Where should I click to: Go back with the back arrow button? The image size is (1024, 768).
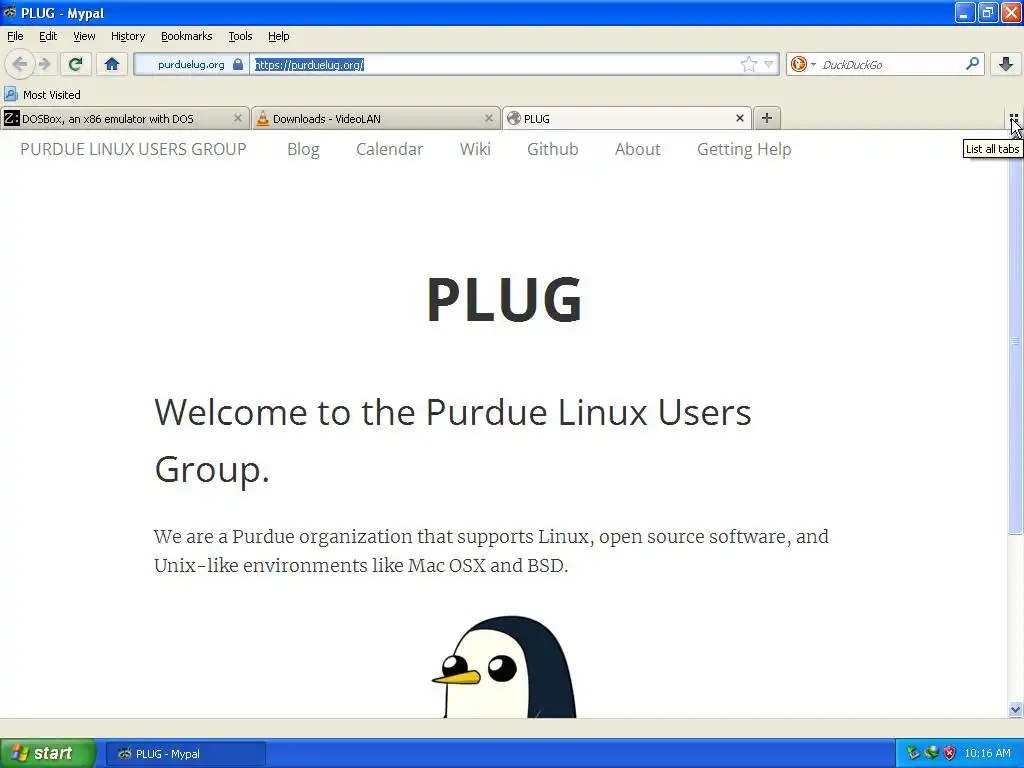[x=20, y=64]
